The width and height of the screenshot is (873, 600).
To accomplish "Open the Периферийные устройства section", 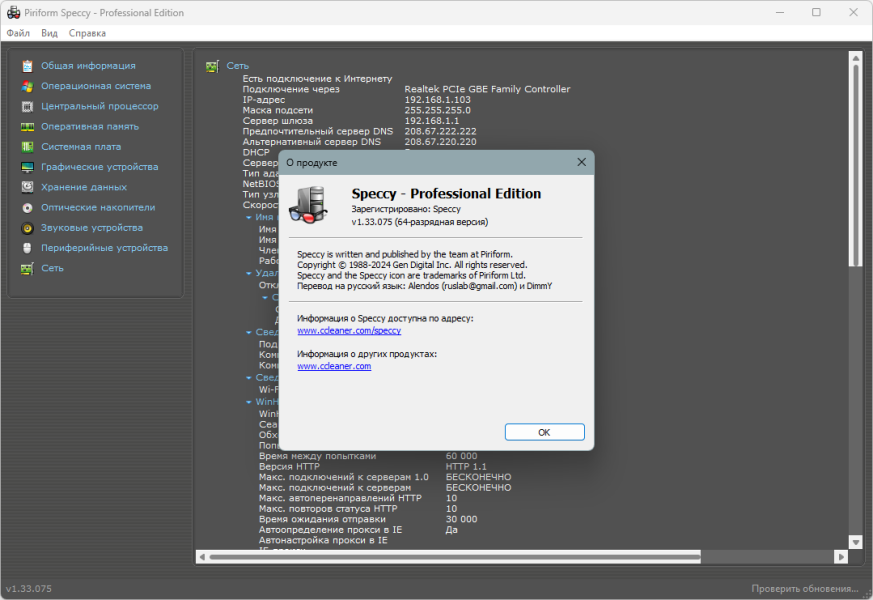I will pyautogui.click(x=104, y=248).
